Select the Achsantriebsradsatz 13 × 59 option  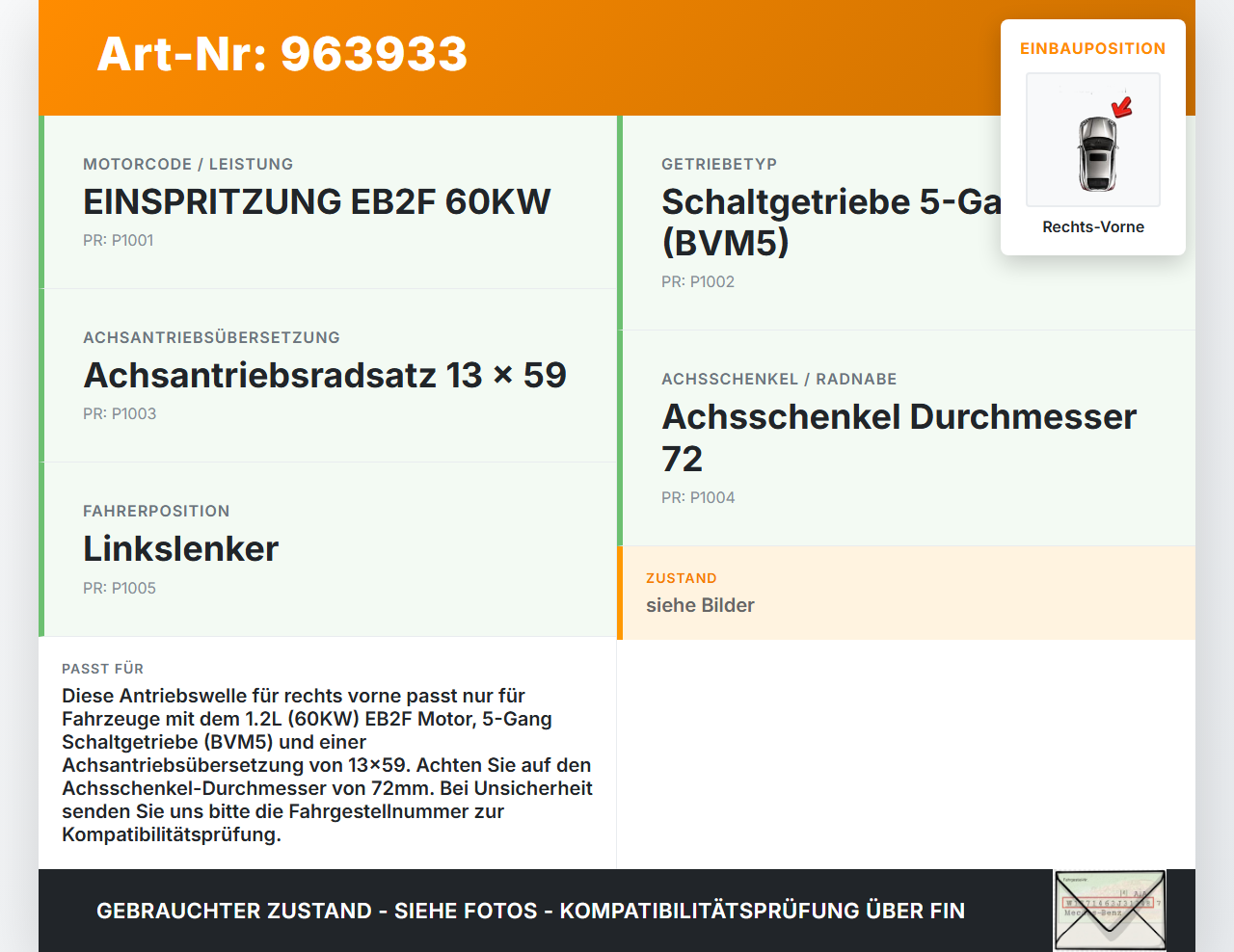(x=325, y=376)
